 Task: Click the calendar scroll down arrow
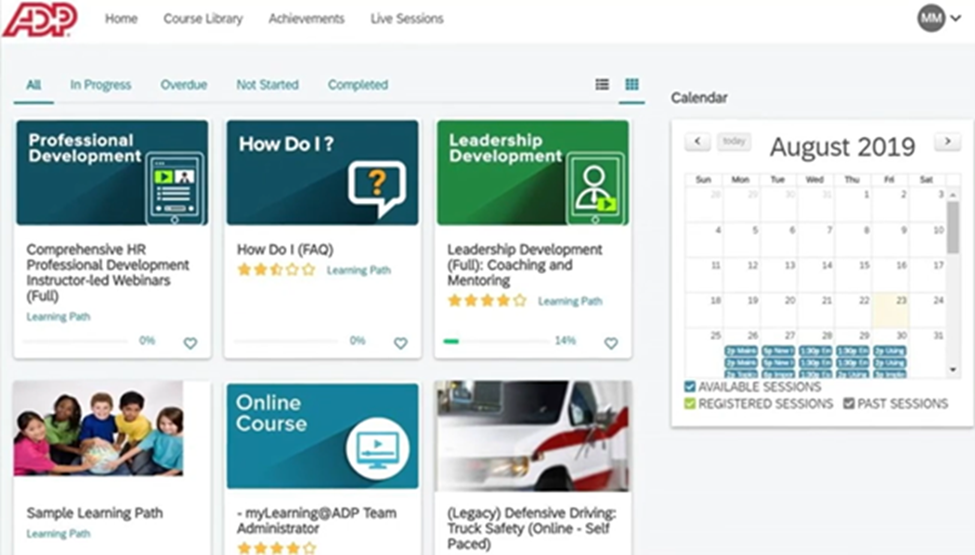953,370
